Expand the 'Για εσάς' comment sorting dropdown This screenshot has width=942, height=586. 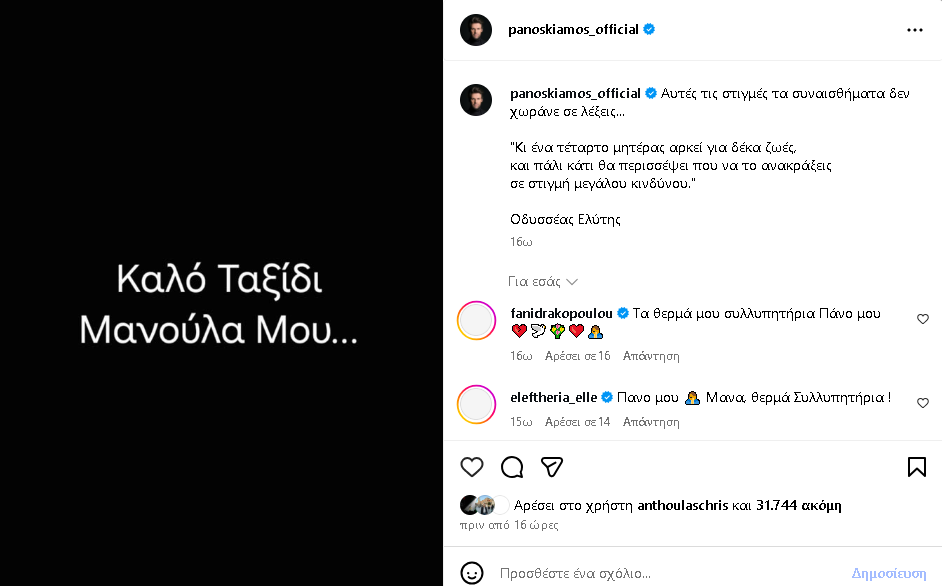tap(543, 282)
